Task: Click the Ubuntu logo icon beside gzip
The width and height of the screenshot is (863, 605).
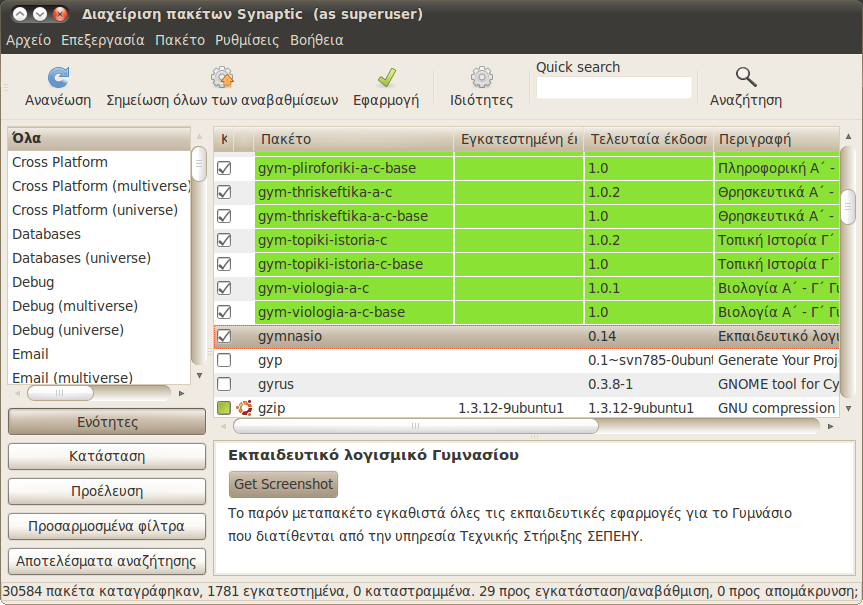Action: coord(244,408)
